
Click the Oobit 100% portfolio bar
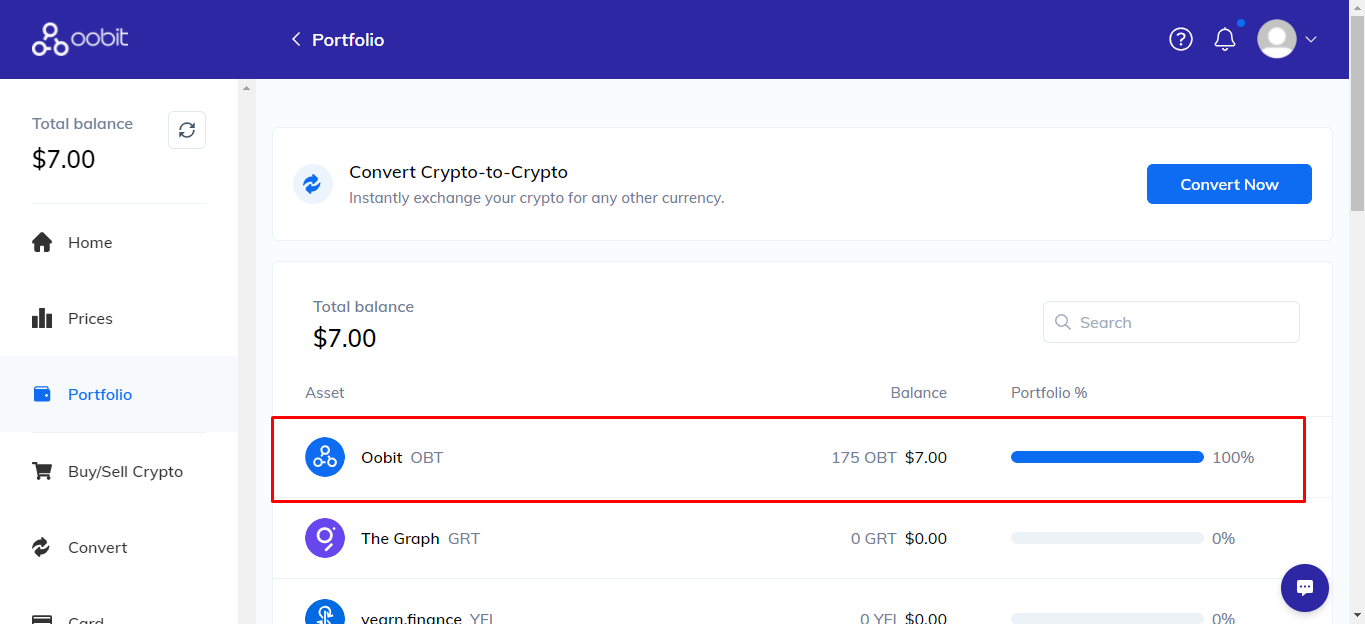1107,457
